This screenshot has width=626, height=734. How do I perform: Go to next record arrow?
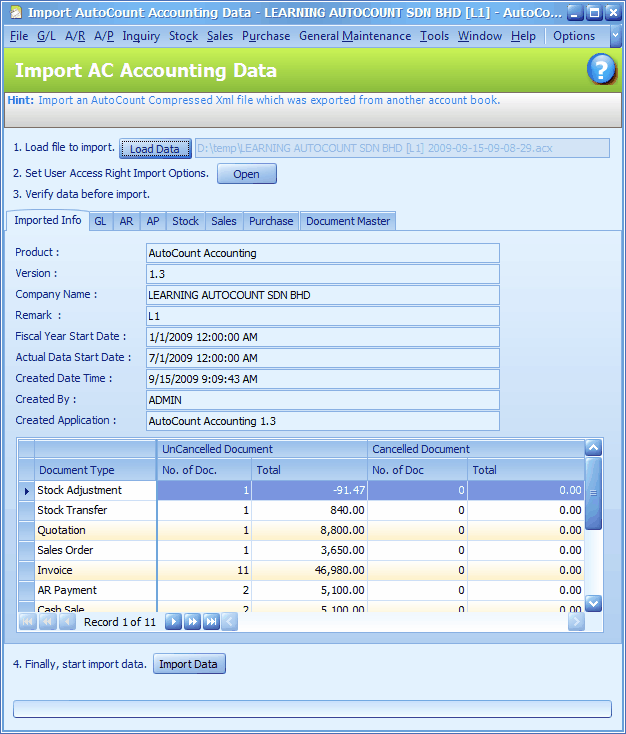click(x=173, y=622)
